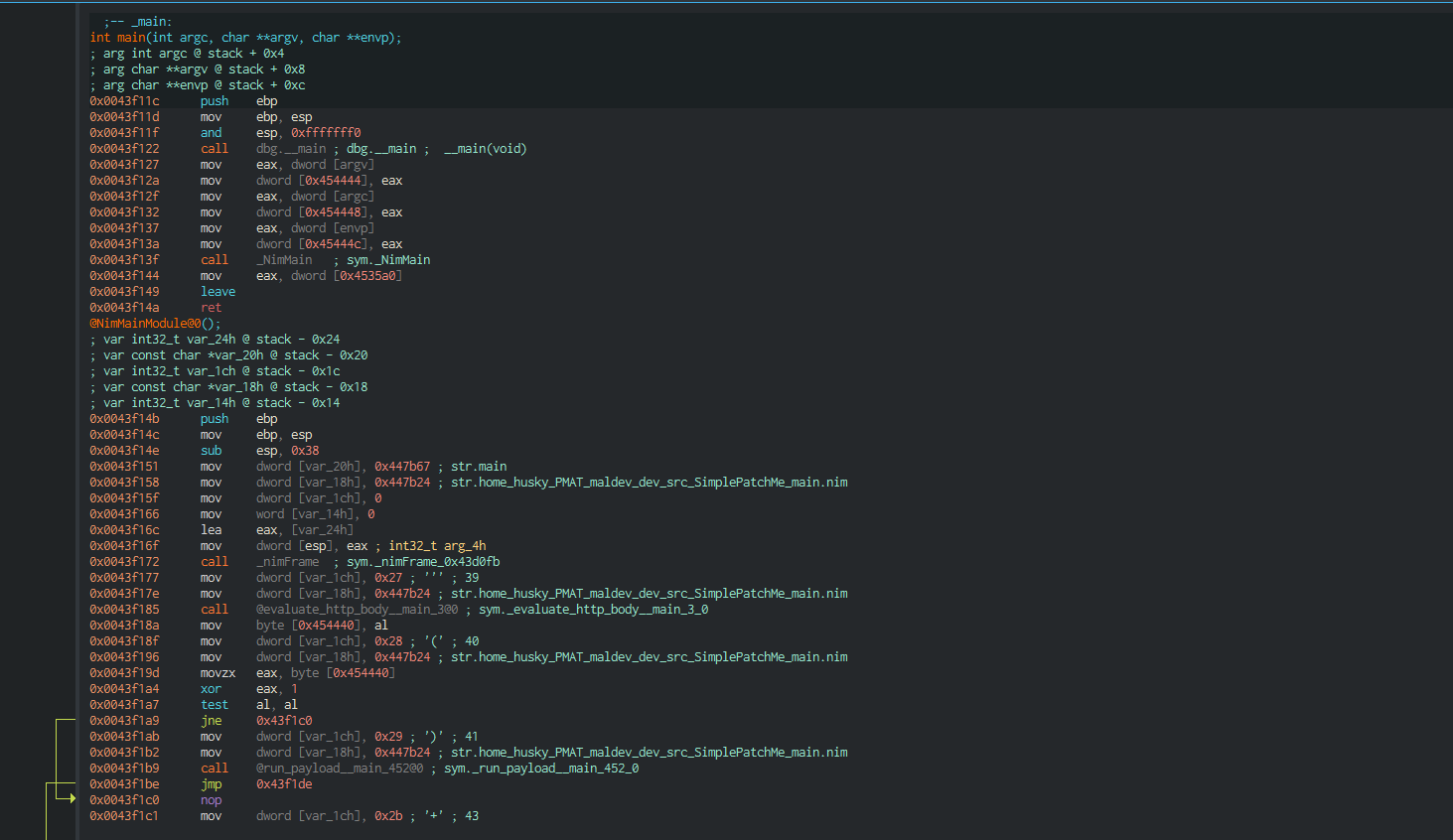Click _nimFrame call target
This screenshot has height=840, width=1453.
coord(288,562)
